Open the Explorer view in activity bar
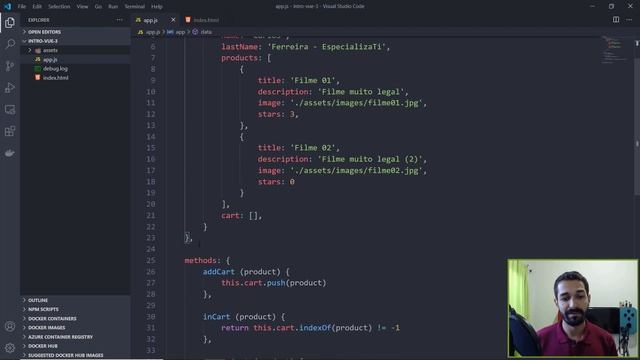Viewport: 640px width, 360px height. click(x=10, y=22)
